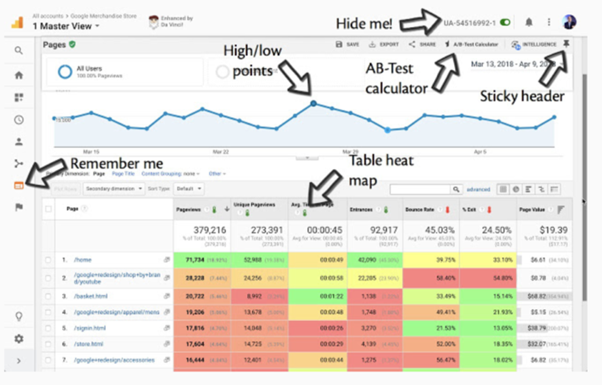Open the A/B-Test Calculator
This screenshot has width=602, height=385.
471,45
